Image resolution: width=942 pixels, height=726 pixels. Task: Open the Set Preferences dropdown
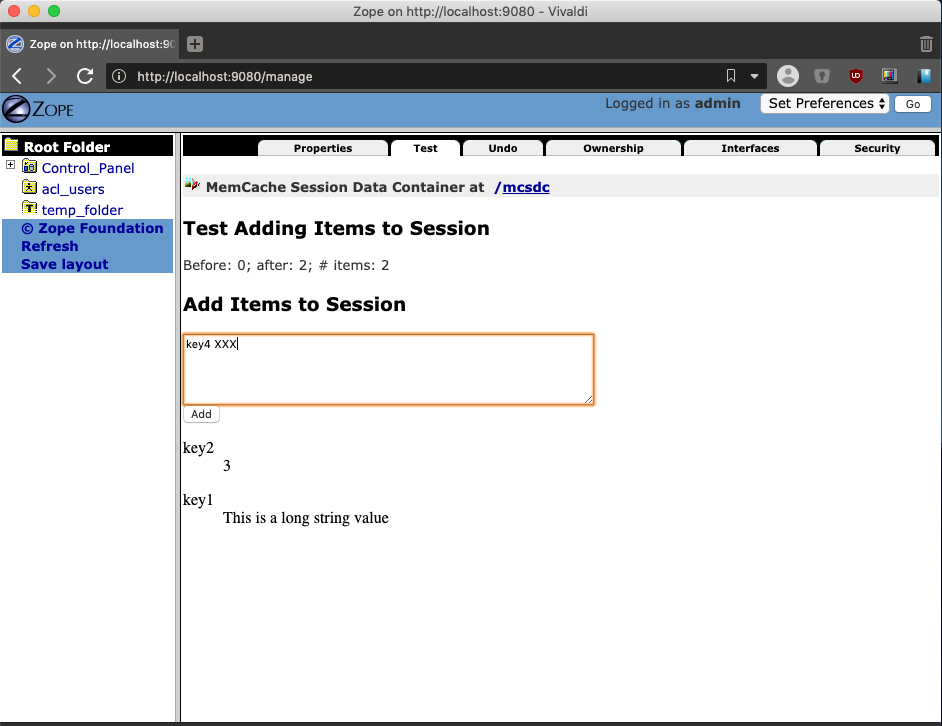click(824, 103)
